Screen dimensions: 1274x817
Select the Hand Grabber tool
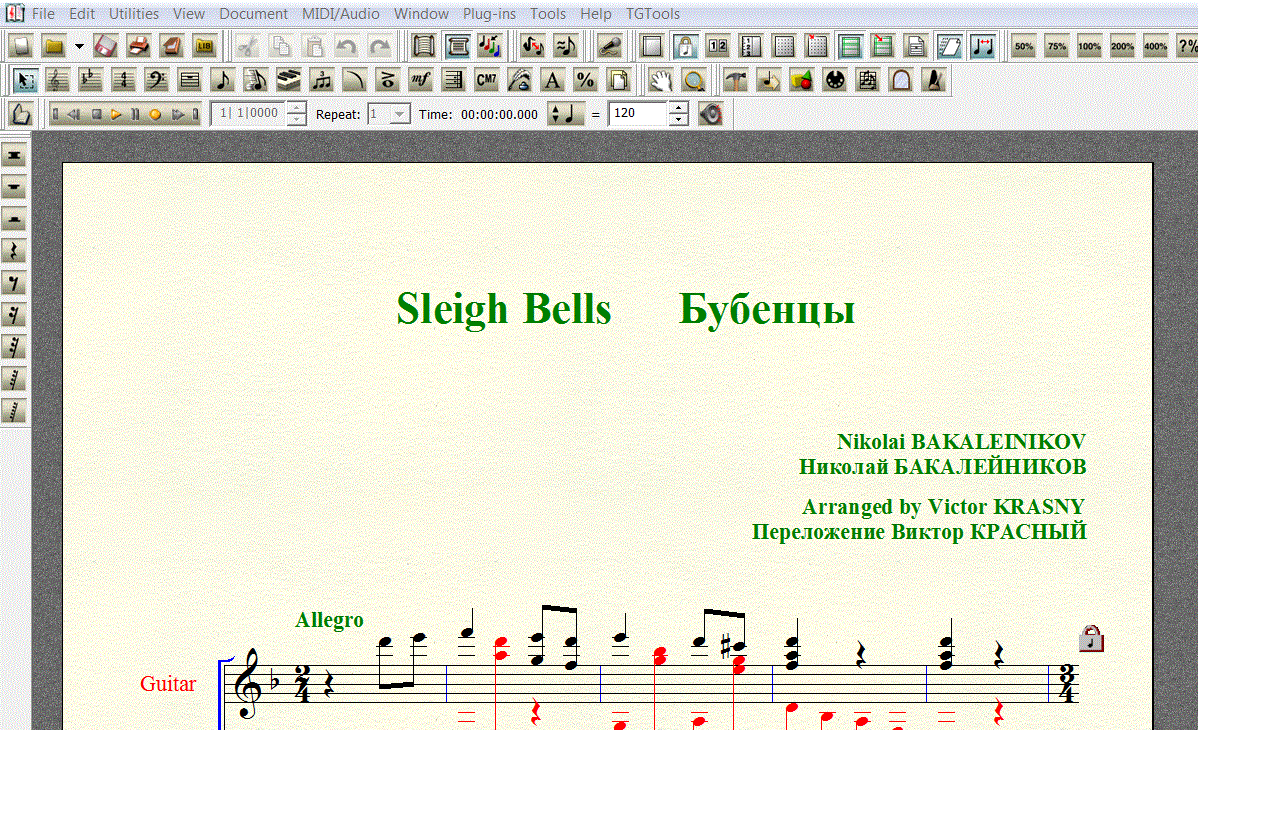(661, 80)
